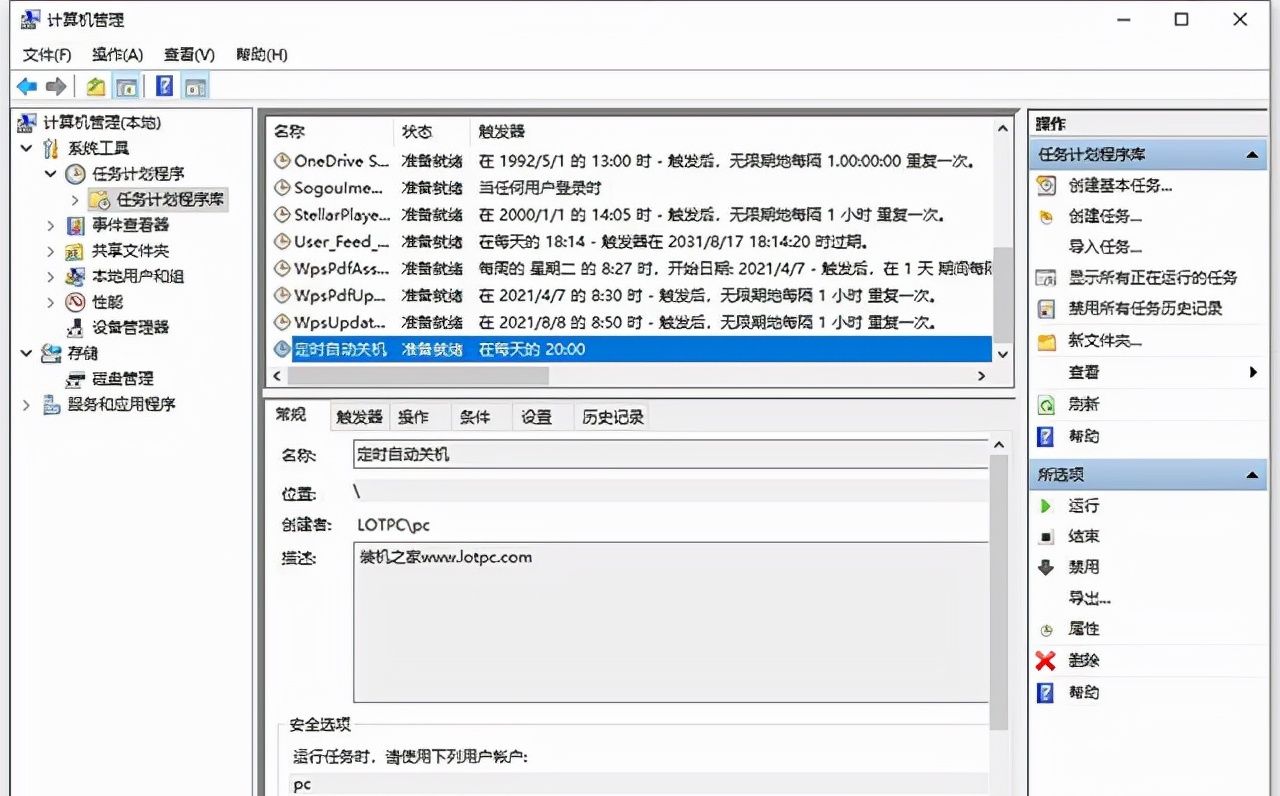
Task: Collapse the 所选项 actions section
Action: pos(1251,475)
